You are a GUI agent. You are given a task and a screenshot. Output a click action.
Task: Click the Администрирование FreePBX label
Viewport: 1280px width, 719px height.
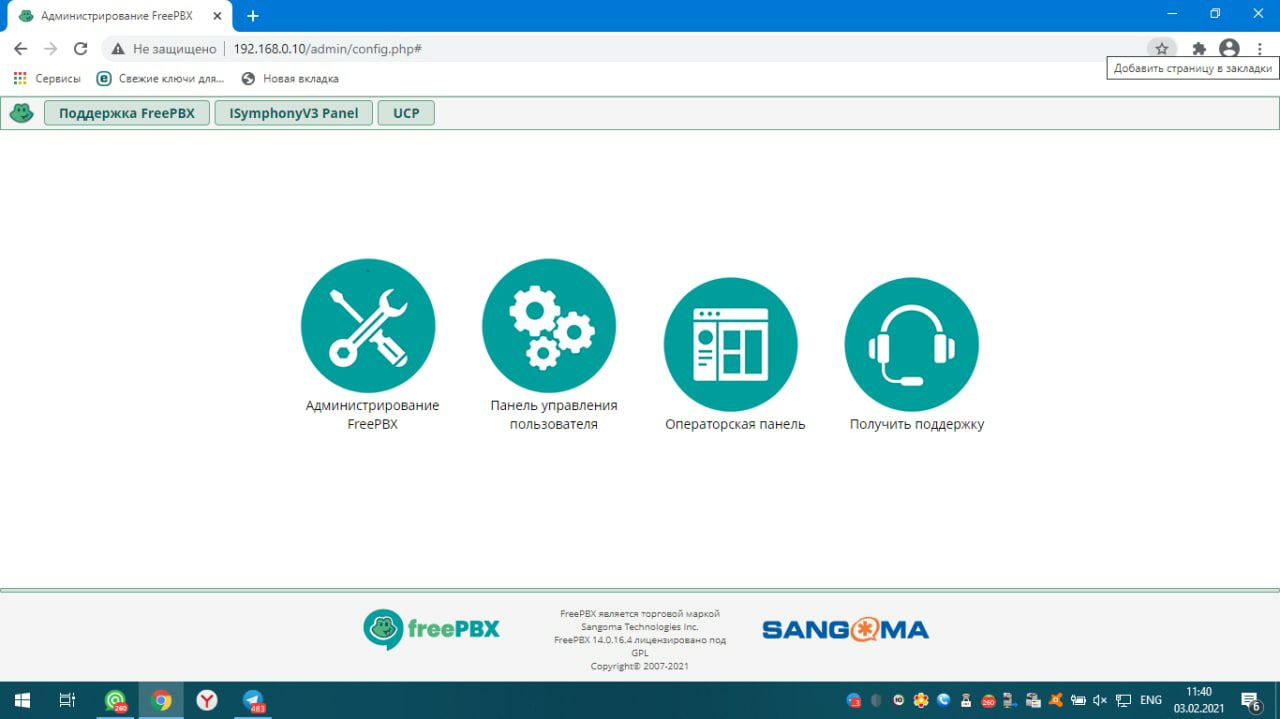pyautogui.click(x=372, y=414)
